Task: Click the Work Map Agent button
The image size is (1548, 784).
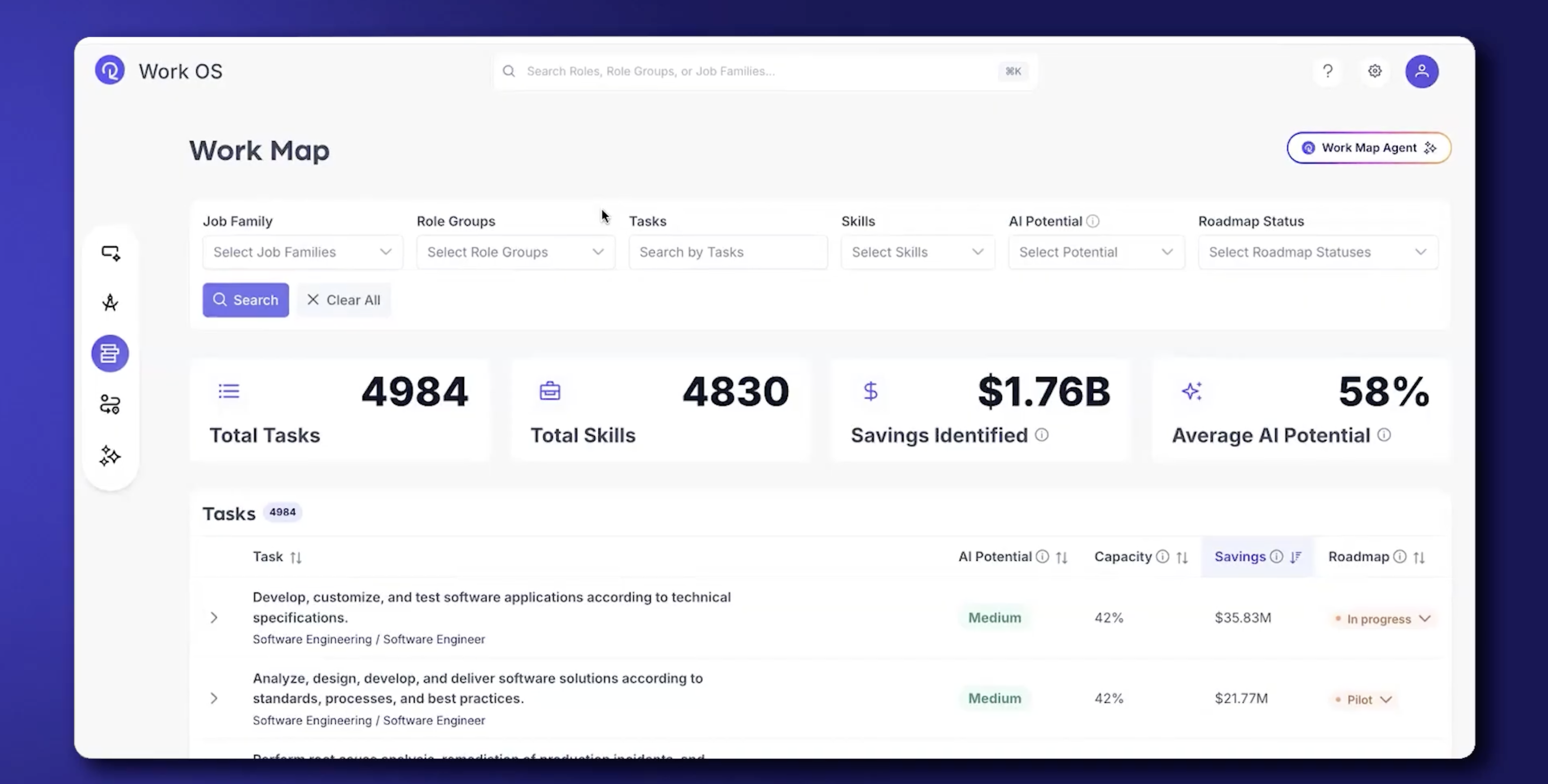Action: [x=1369, y=148]
